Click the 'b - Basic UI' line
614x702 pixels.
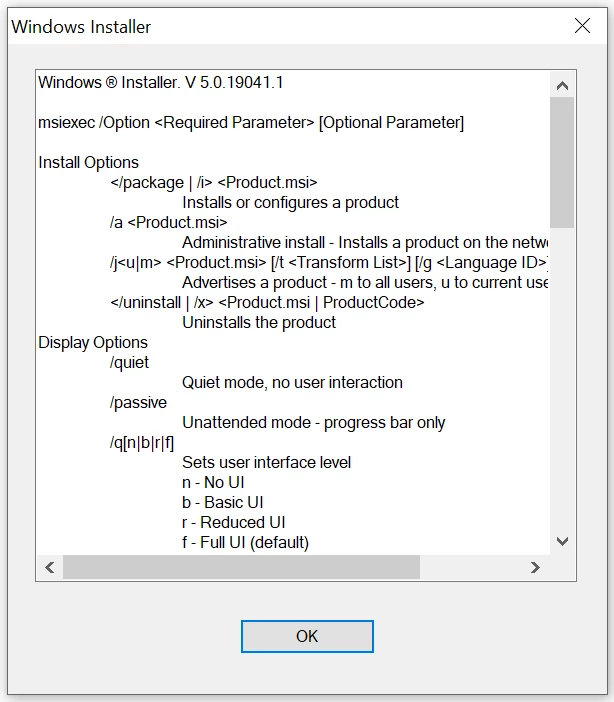tap(223, 502)
